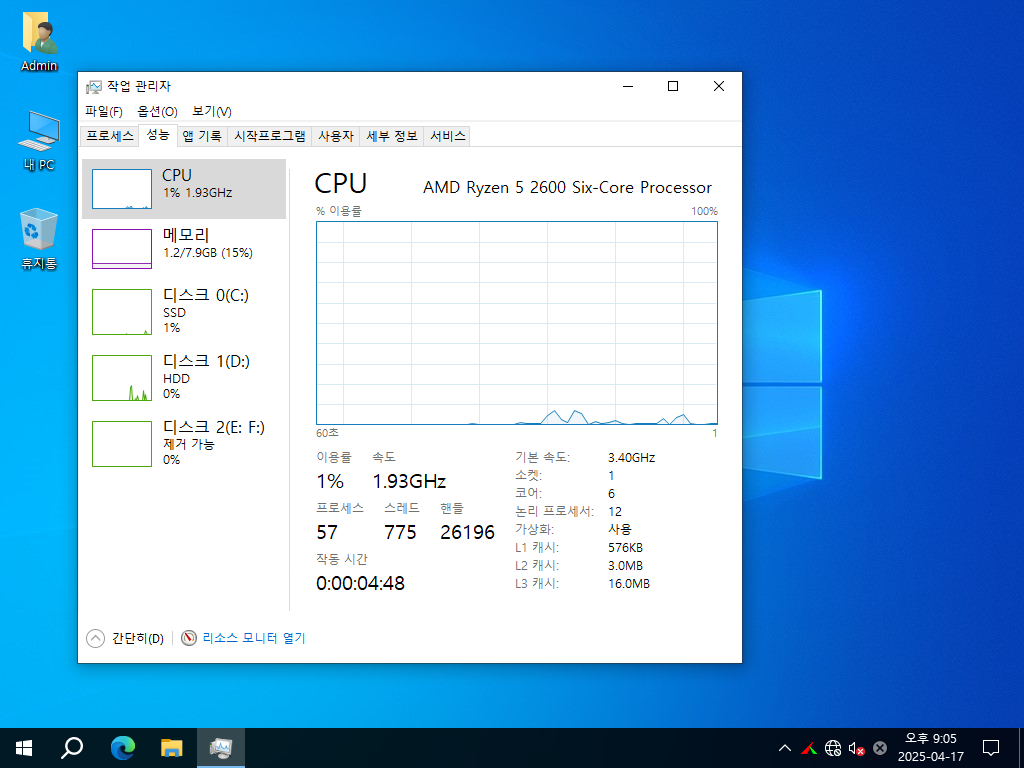Image resolution: width=1024 pixels, height=768 pixels.
Task: Click the 디스크 2(E: F:) mini graph thumbnail
Action: pos(122,444)
